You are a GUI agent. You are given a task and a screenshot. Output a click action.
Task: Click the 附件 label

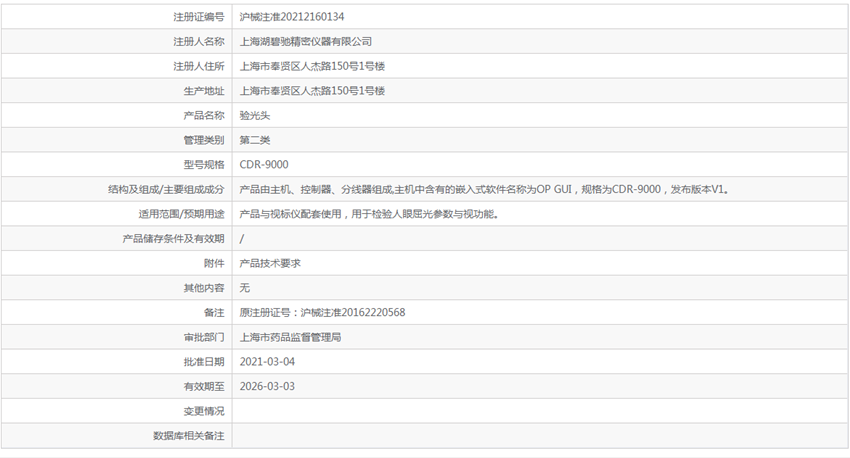214,263
